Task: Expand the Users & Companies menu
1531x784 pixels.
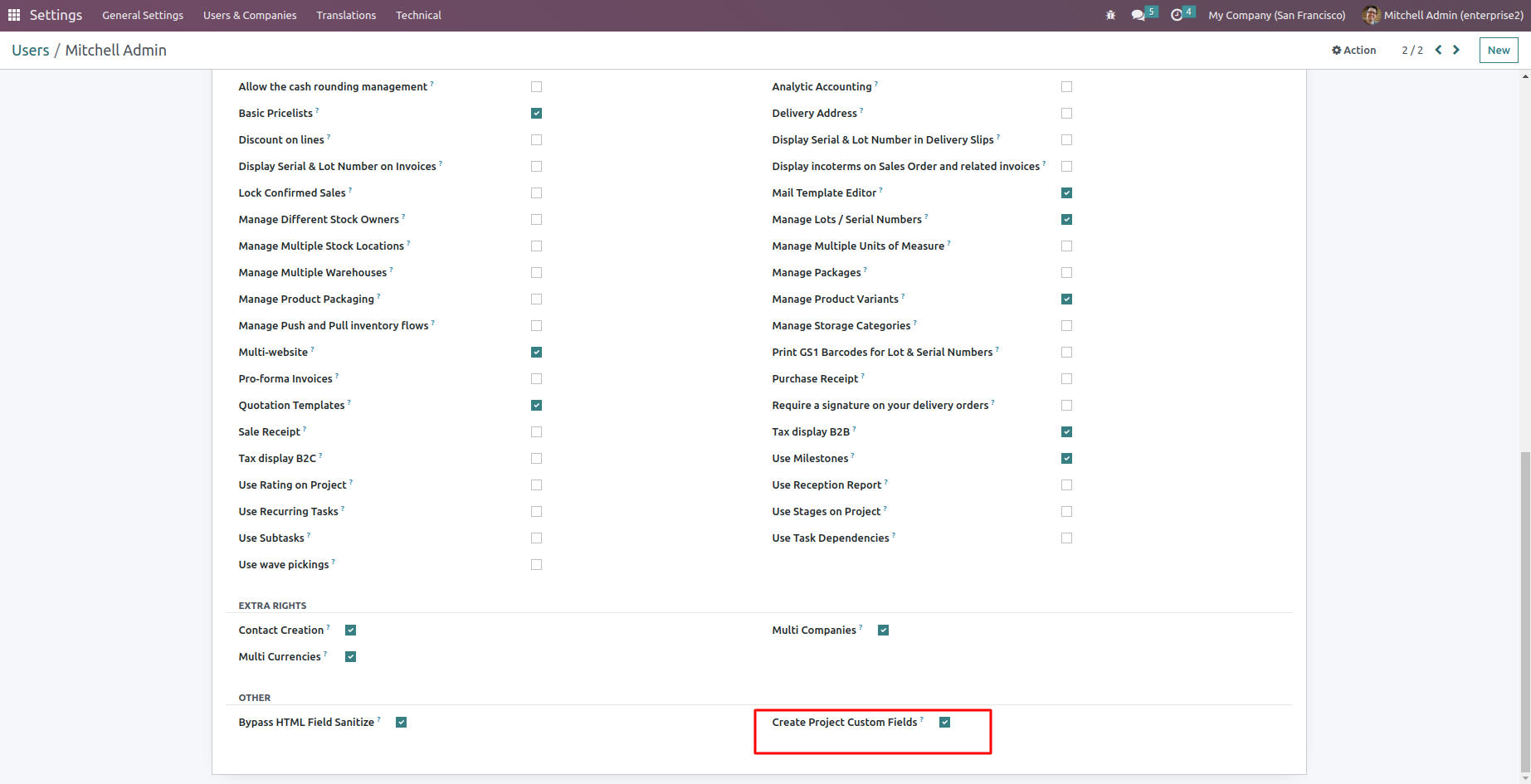Action: pos(250,15)
